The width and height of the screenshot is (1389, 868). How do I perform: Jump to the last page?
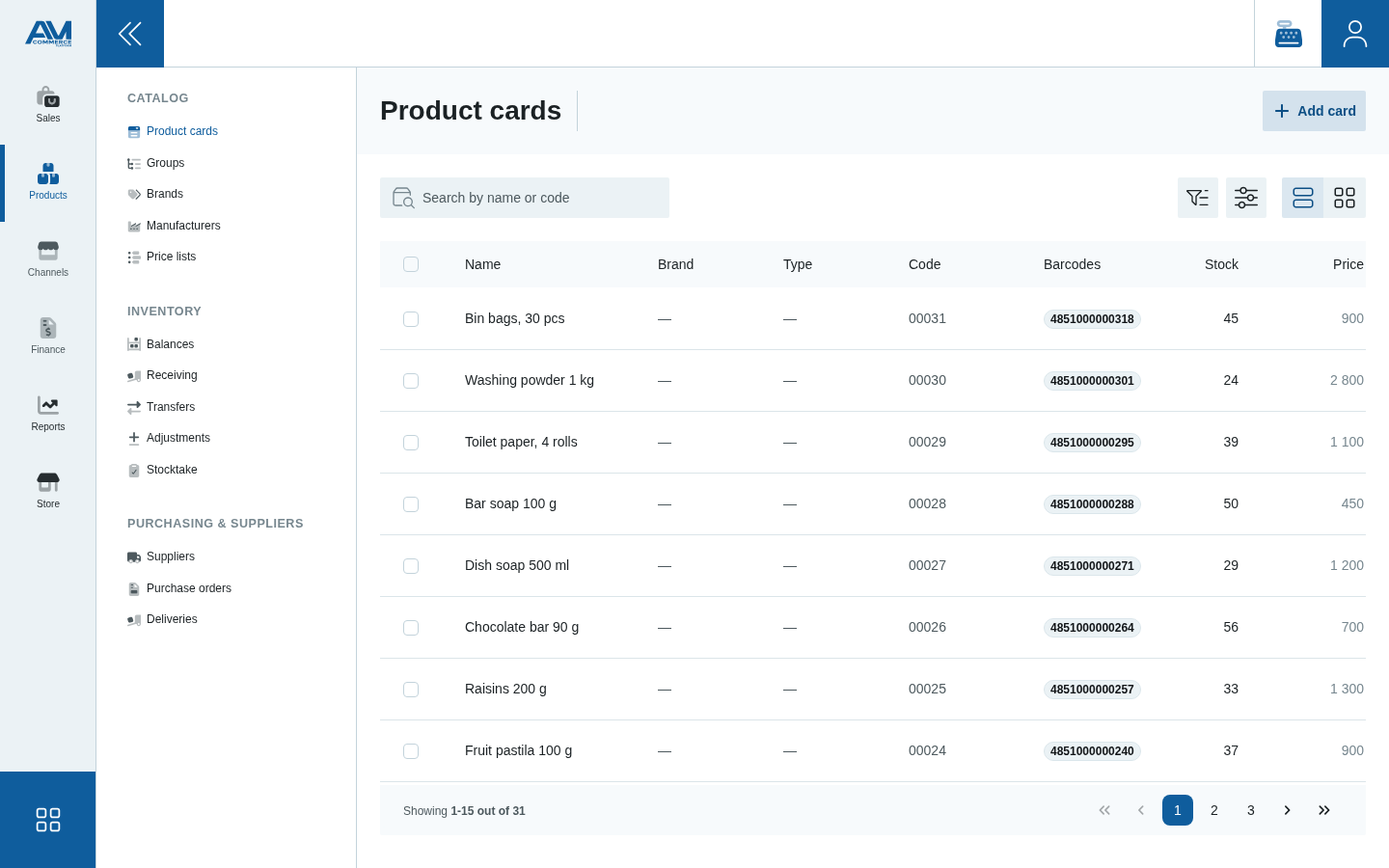[x=1324, y=810]
